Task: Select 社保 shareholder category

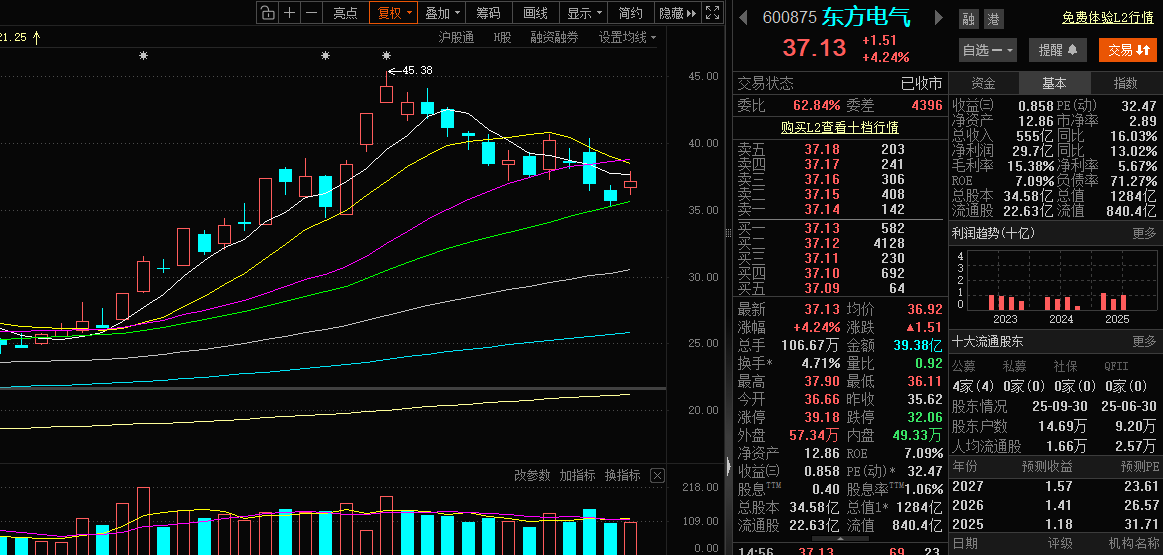Action: click(1066, 366)
